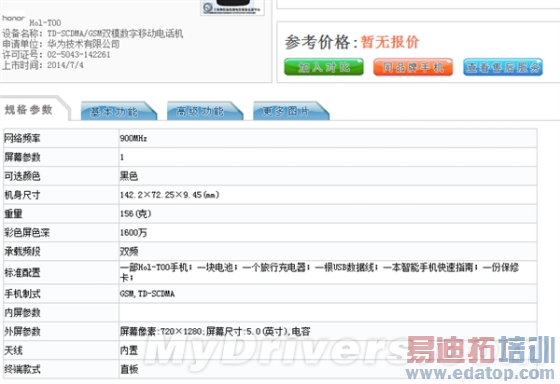Click the 申请单位 华为技术有限公司 line
This screenshot has width=560, height=384.
tap(61, 44)
